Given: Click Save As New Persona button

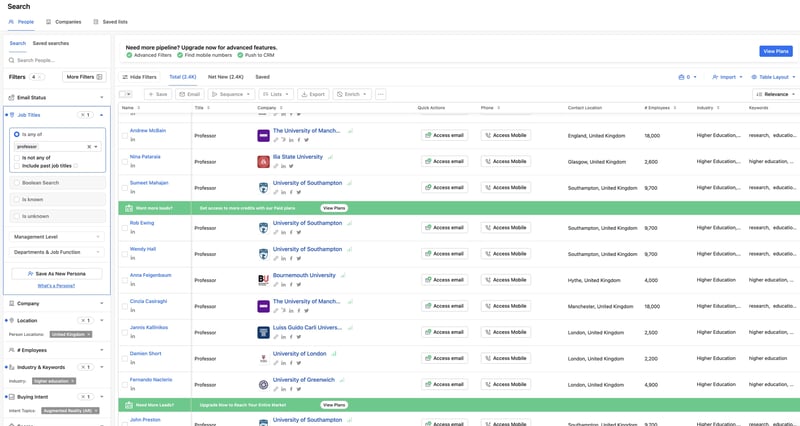Looking at the screenshot, I should pos(57,274).
